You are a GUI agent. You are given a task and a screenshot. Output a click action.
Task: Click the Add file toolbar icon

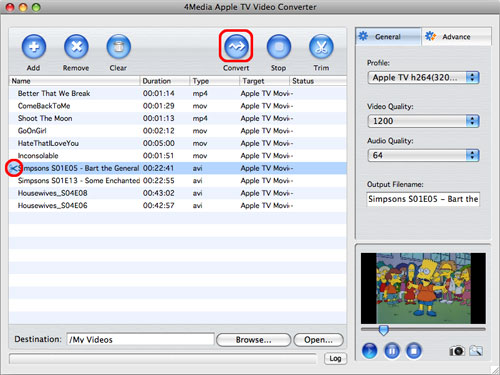(34, 47)
